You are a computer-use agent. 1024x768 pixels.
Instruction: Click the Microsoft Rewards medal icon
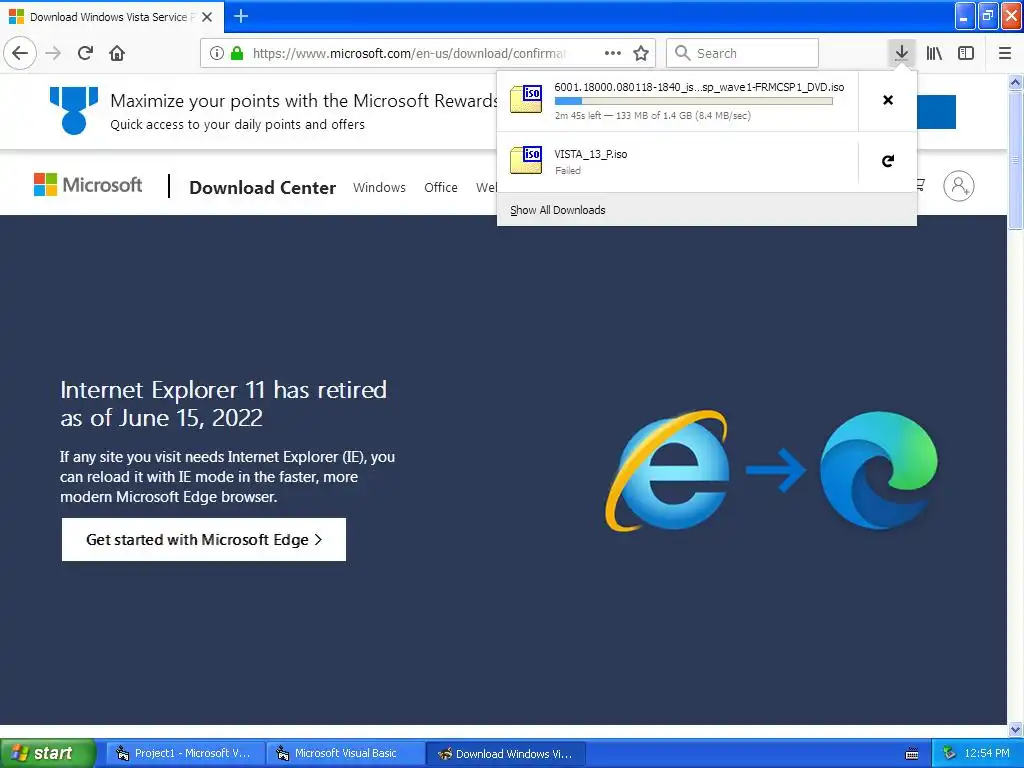pos(74,110)
